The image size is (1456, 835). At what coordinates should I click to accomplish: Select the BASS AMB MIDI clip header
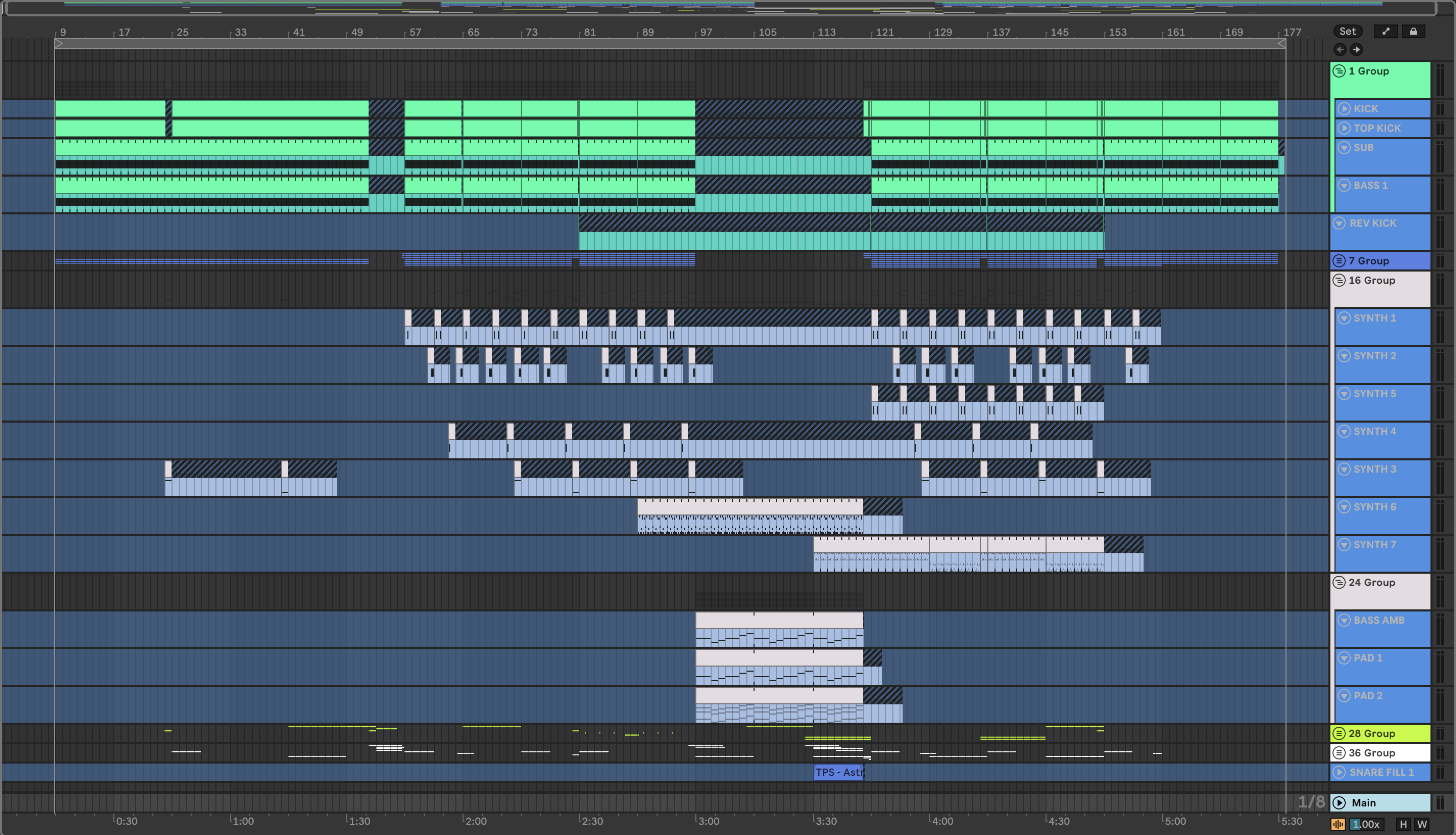tap(780, 620)
